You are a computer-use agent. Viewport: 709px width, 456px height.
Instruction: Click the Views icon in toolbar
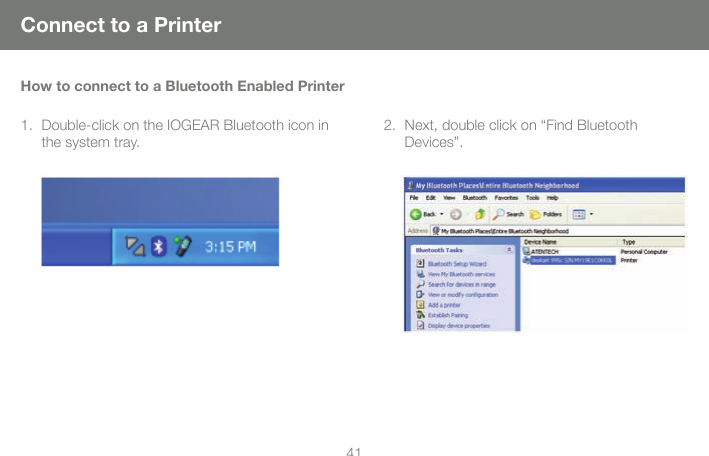point(579,214)
